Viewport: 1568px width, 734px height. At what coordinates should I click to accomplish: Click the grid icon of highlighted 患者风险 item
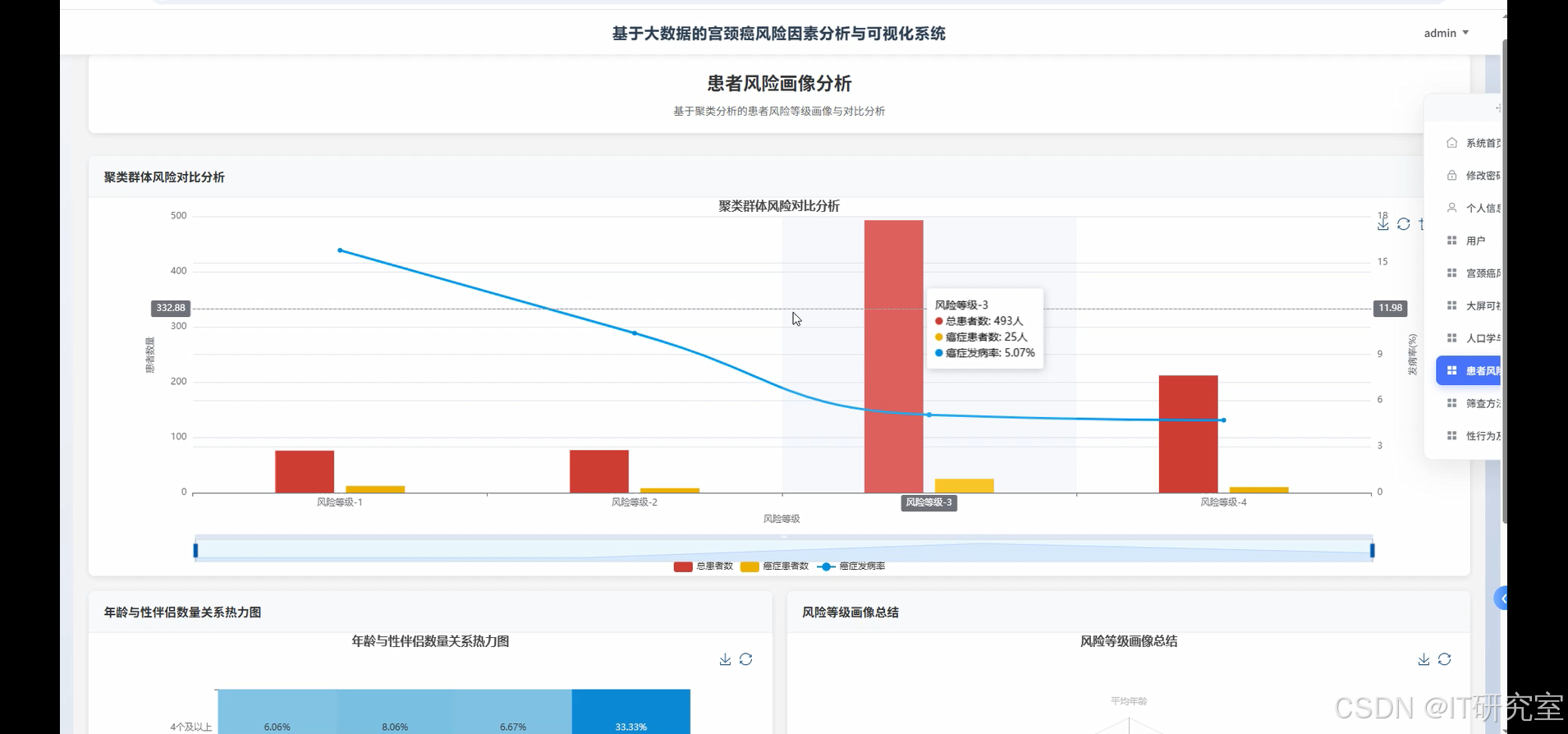[x=1451, y=370]
